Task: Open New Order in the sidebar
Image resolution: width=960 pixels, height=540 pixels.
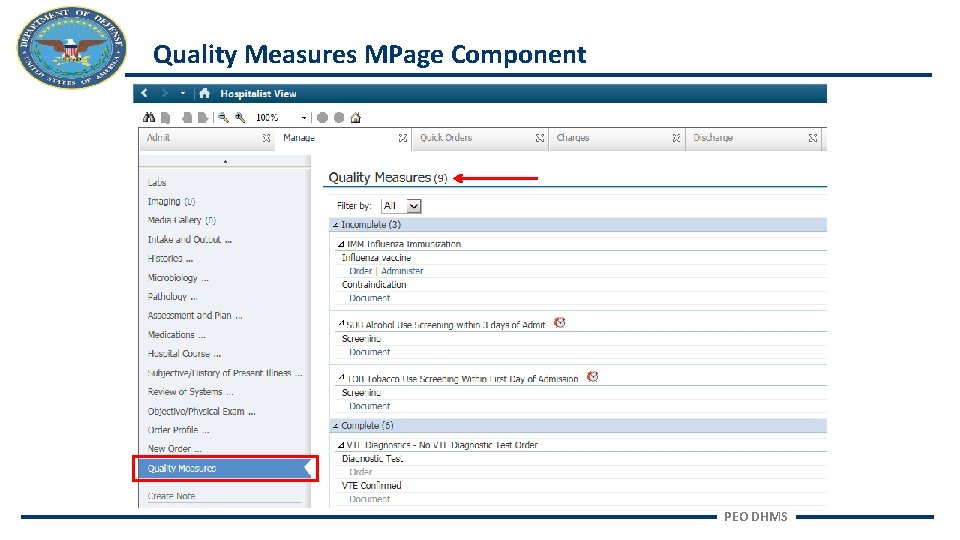Action: coord(174,449)
